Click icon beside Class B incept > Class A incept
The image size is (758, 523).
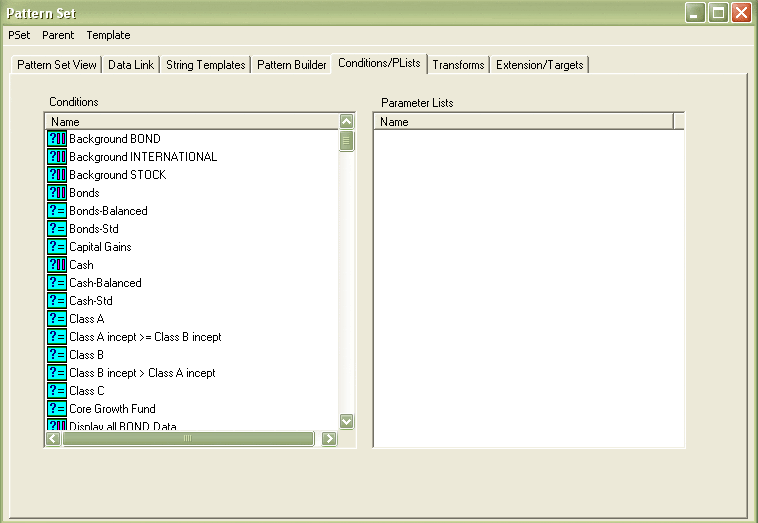(57, 373)
